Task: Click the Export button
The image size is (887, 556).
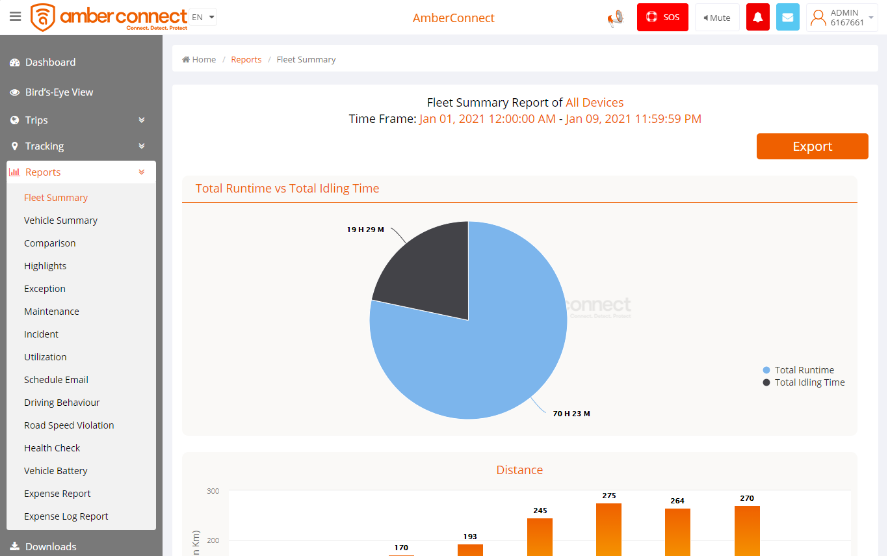Action: (x=812, y=146)
